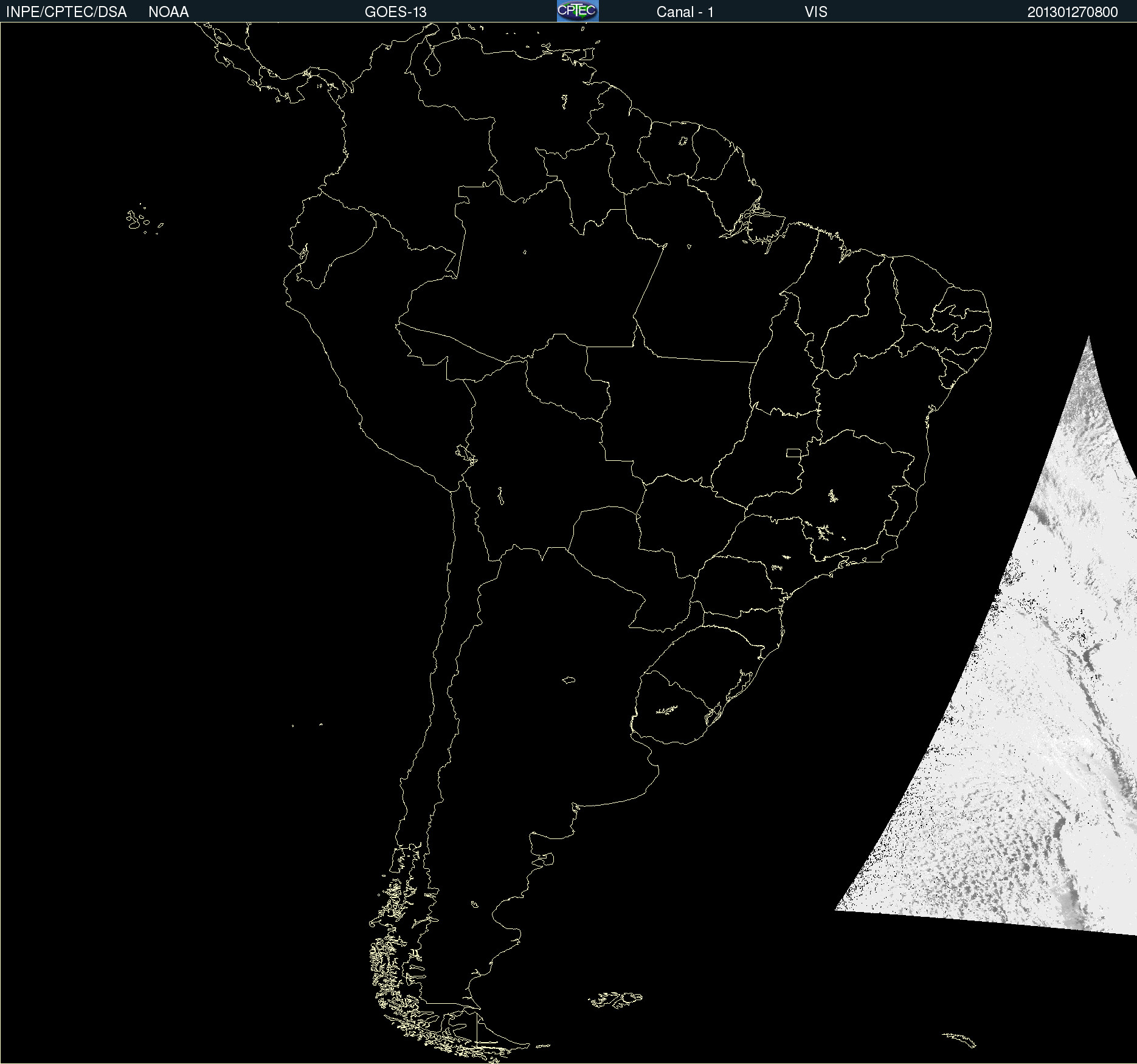
Task: Click the 201301270800 timestamp
Action: [1073, 12]
